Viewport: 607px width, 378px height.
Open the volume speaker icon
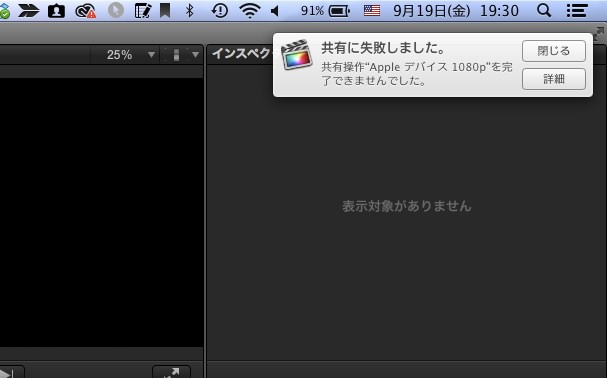click(275, 11)
